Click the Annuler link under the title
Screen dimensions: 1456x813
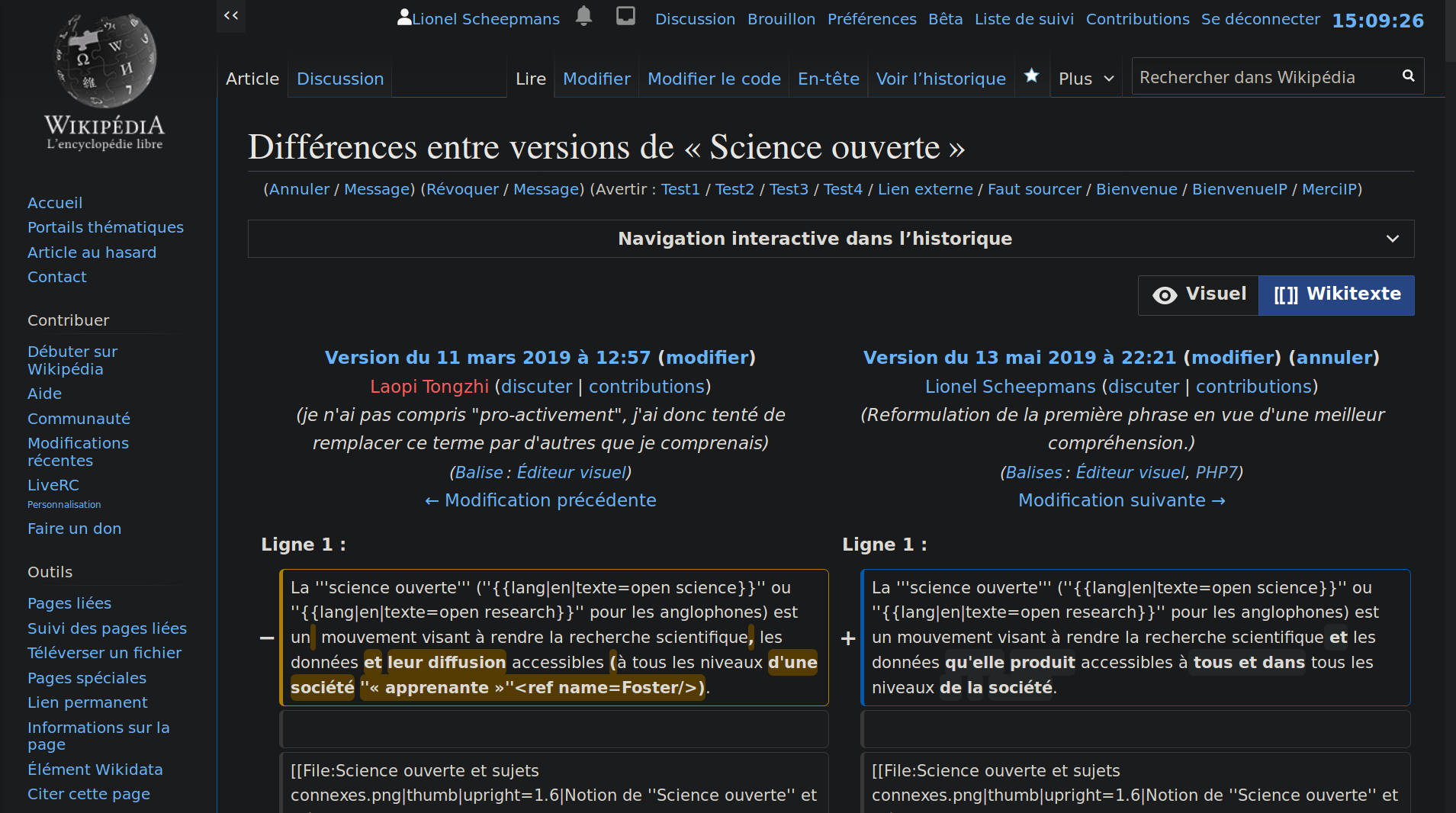pyautogui.click(x=299, y=189)
